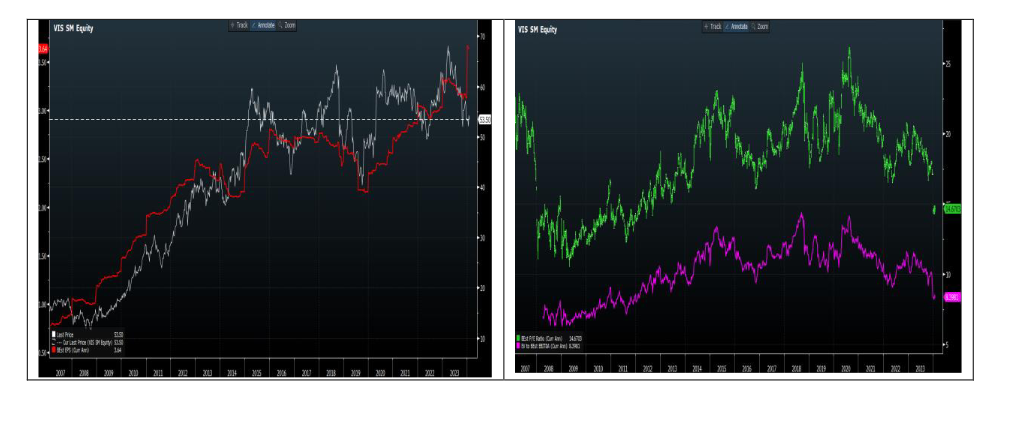Click the magenta EV/EBITDA value tag on right axis
Image resolution: width=1013 pixels, height=425 pixels.
pos(951,297)
